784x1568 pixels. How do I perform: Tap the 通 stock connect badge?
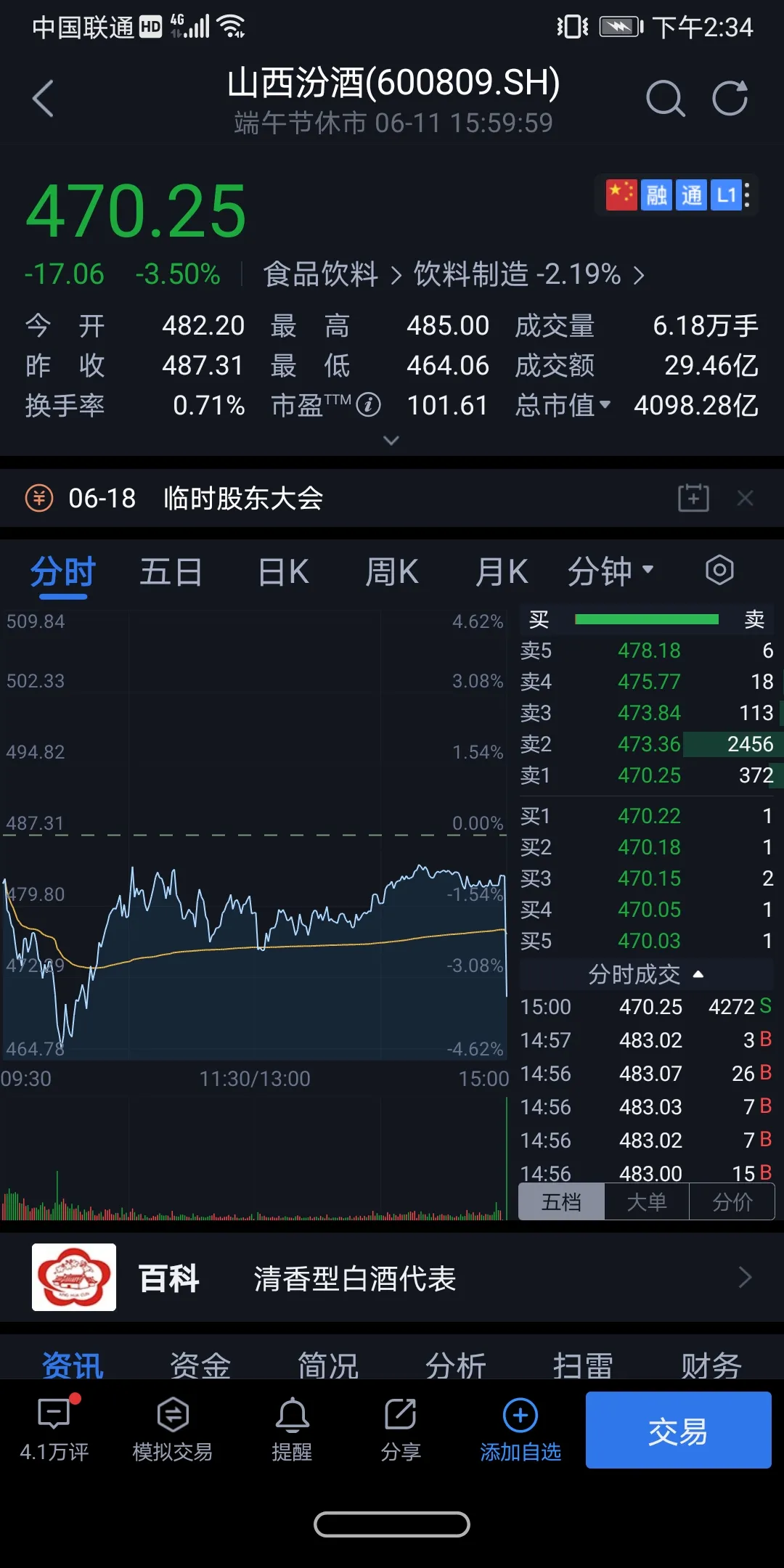[691, 195]
